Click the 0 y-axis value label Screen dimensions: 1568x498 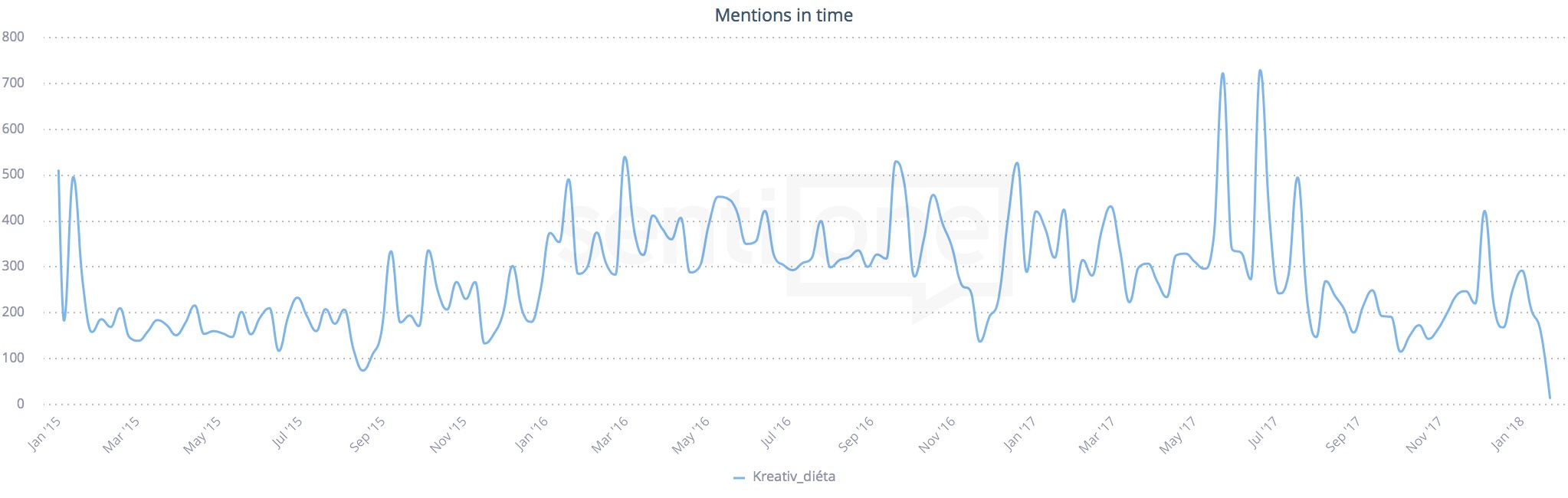pyautogui.click(x=20, y=404)
